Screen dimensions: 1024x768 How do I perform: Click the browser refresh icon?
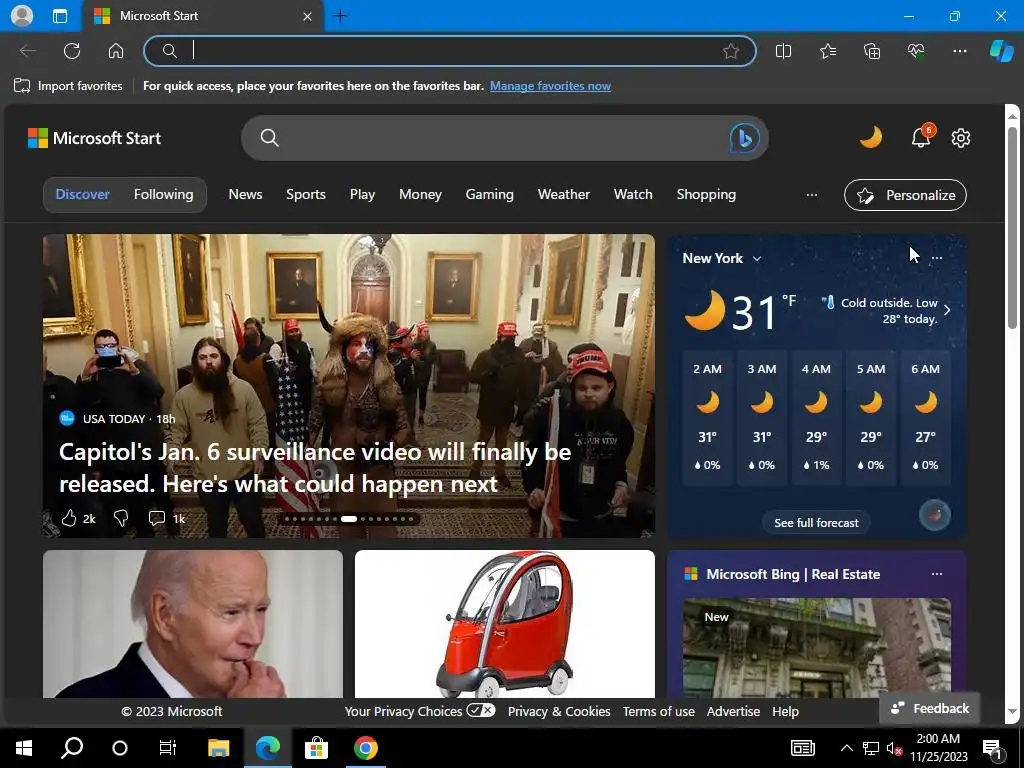[72, 51]
